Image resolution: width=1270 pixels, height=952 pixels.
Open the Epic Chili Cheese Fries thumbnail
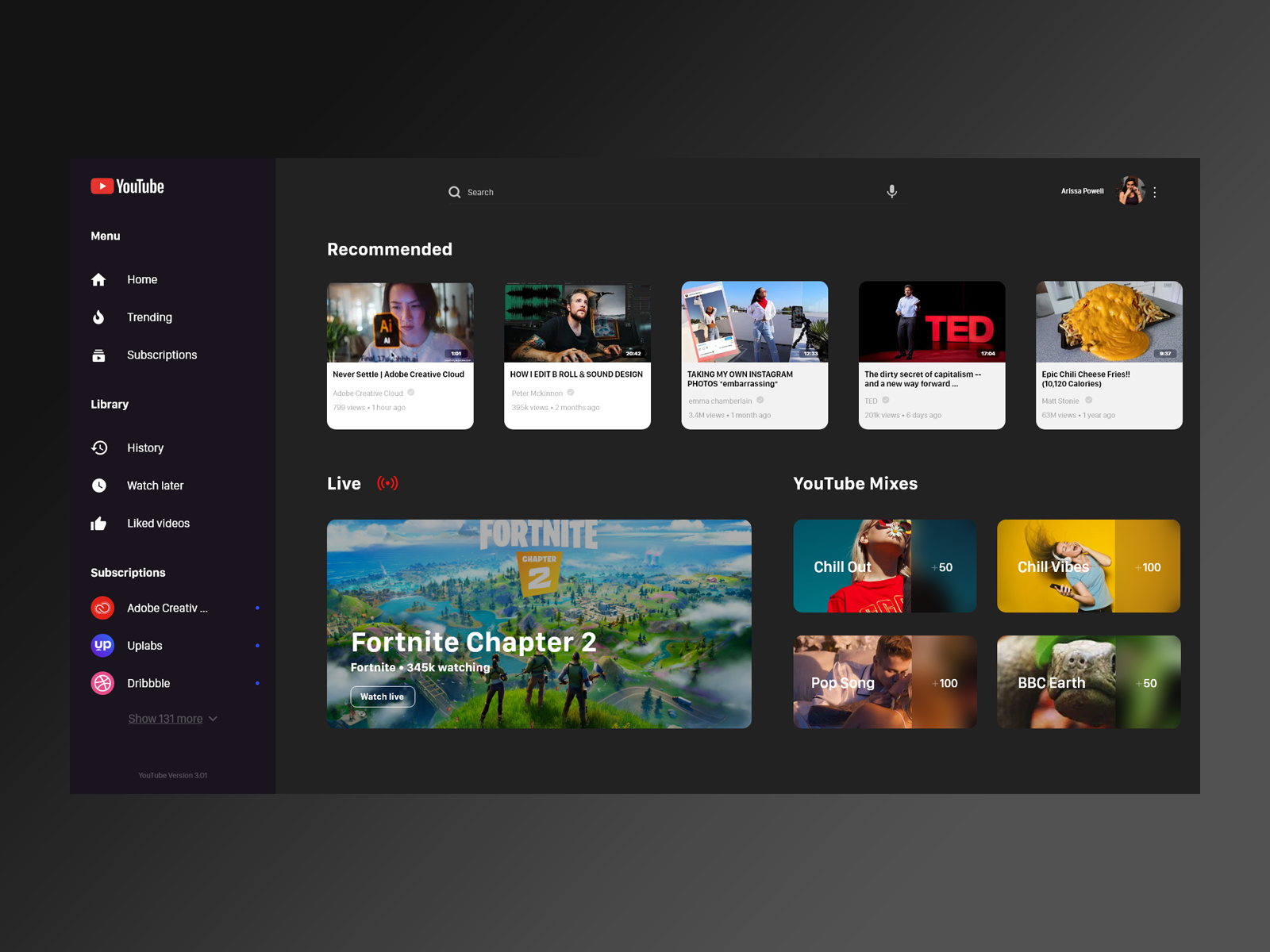1109,322
